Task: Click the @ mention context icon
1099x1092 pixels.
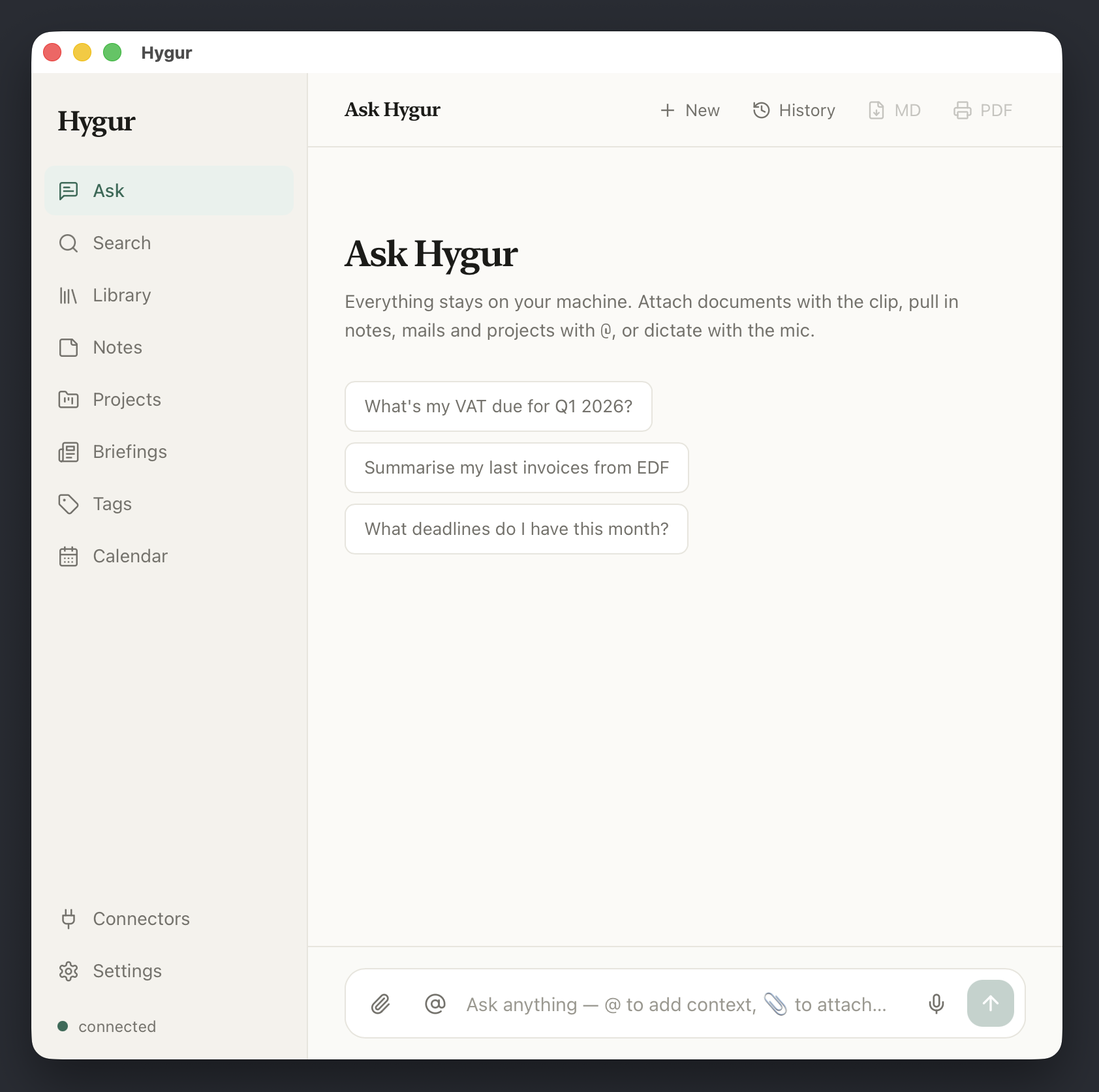Action: coord(435,1004)
